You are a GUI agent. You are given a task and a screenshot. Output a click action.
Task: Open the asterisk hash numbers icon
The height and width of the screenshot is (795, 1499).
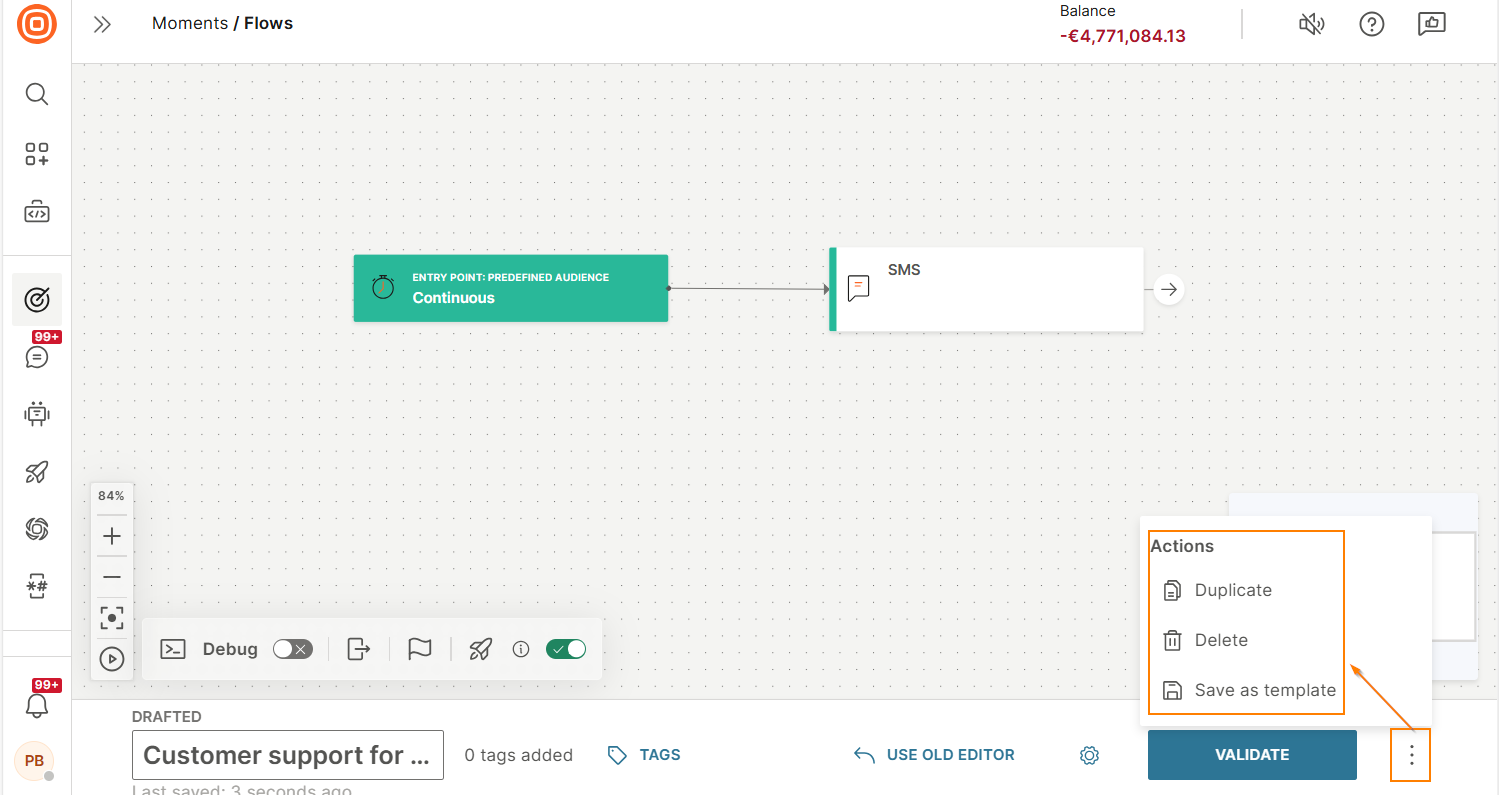37,587
